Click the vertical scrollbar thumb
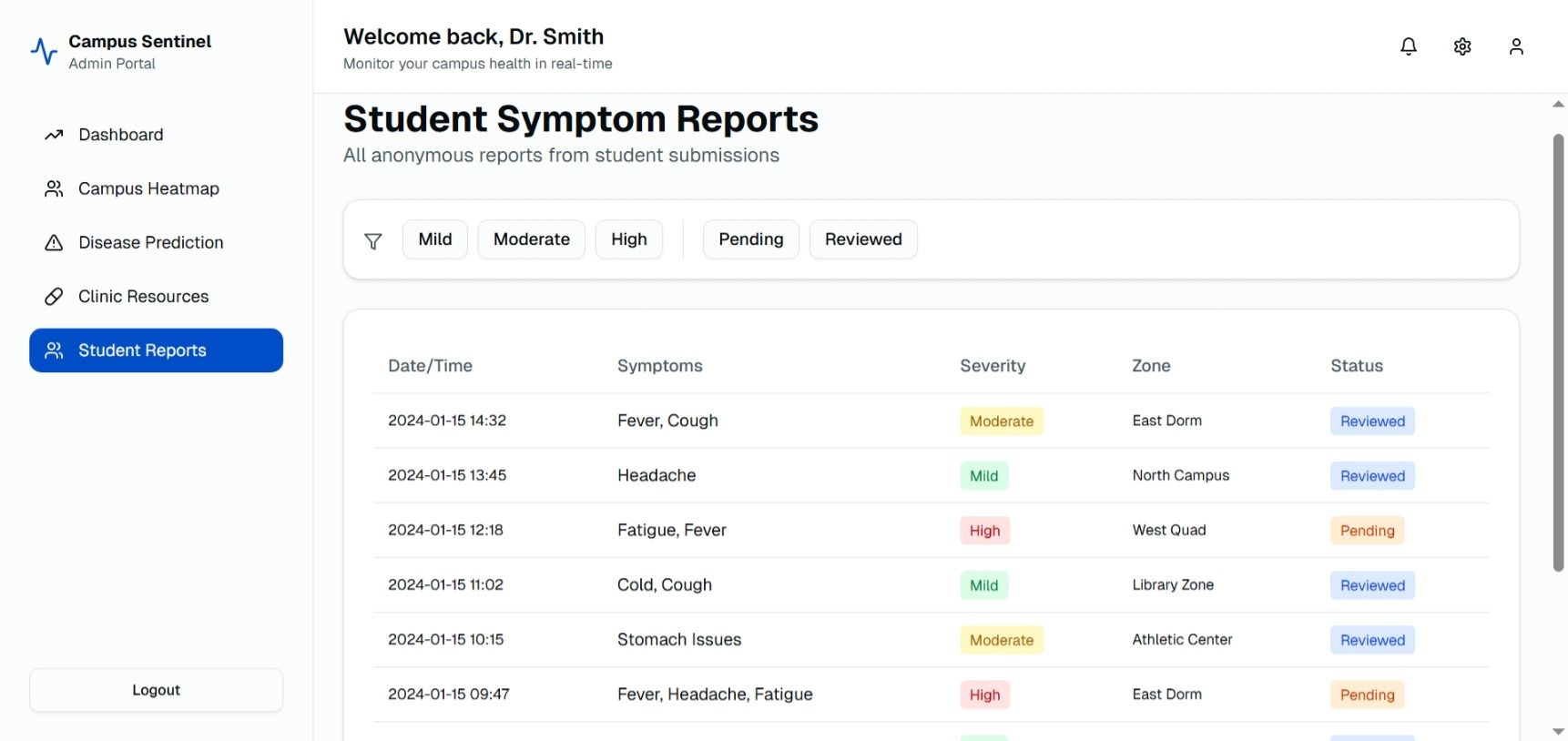 tap(1558, 353)
